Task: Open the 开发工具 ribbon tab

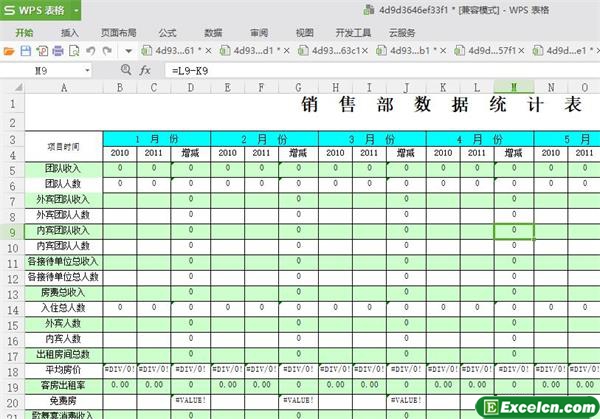Action: click(x=353, y=33)
